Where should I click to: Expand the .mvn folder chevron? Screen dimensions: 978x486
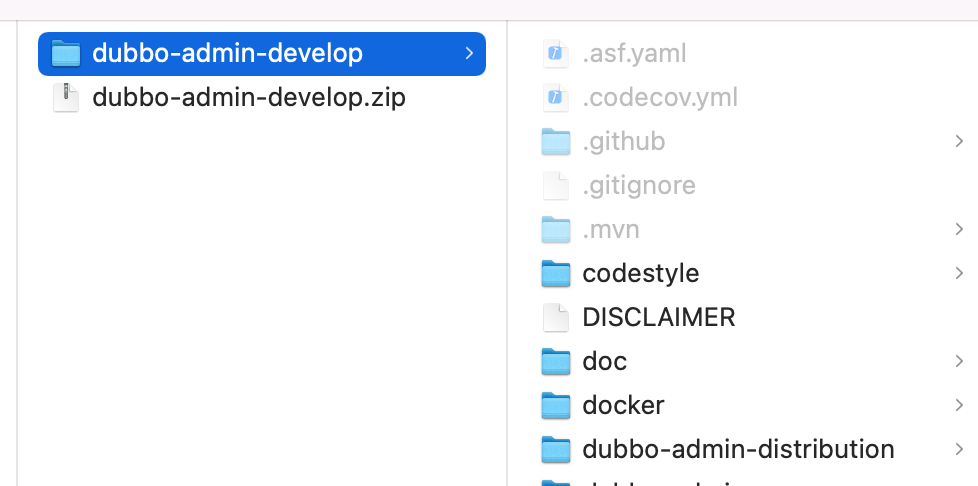pos(959,230)
